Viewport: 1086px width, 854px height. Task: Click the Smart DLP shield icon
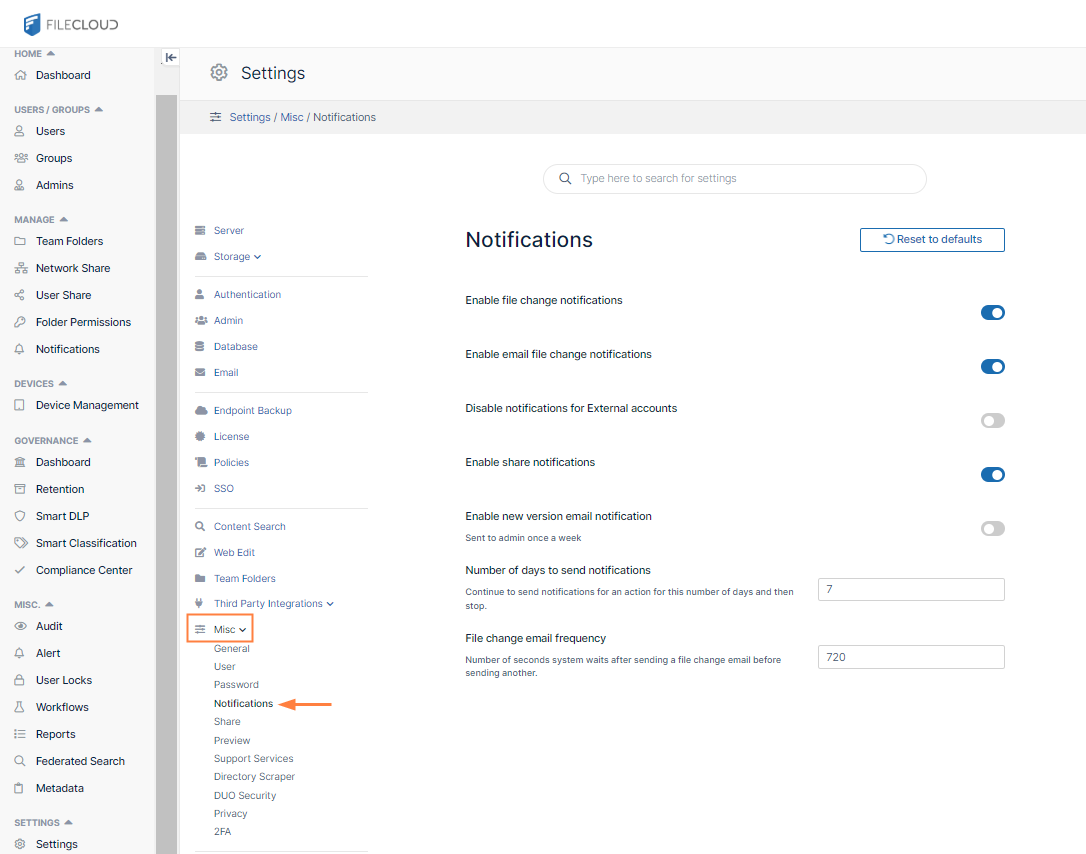point(20,517)
